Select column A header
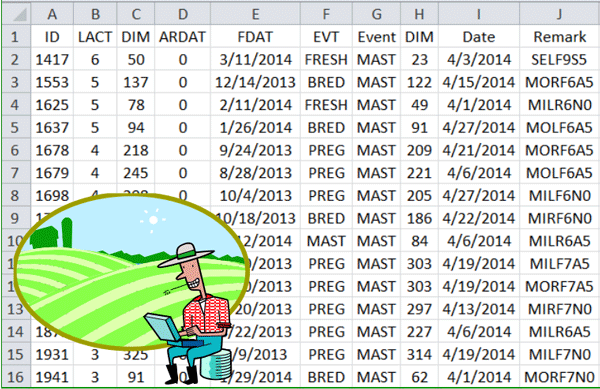Screen dimensions: 600x389 click(52, 15)
